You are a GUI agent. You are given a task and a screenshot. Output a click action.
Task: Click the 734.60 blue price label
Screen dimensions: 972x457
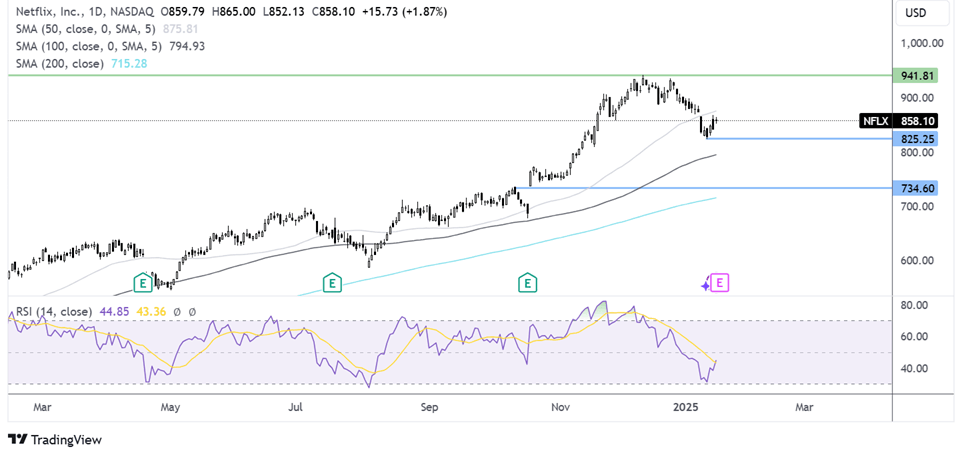tap(915, 188)
